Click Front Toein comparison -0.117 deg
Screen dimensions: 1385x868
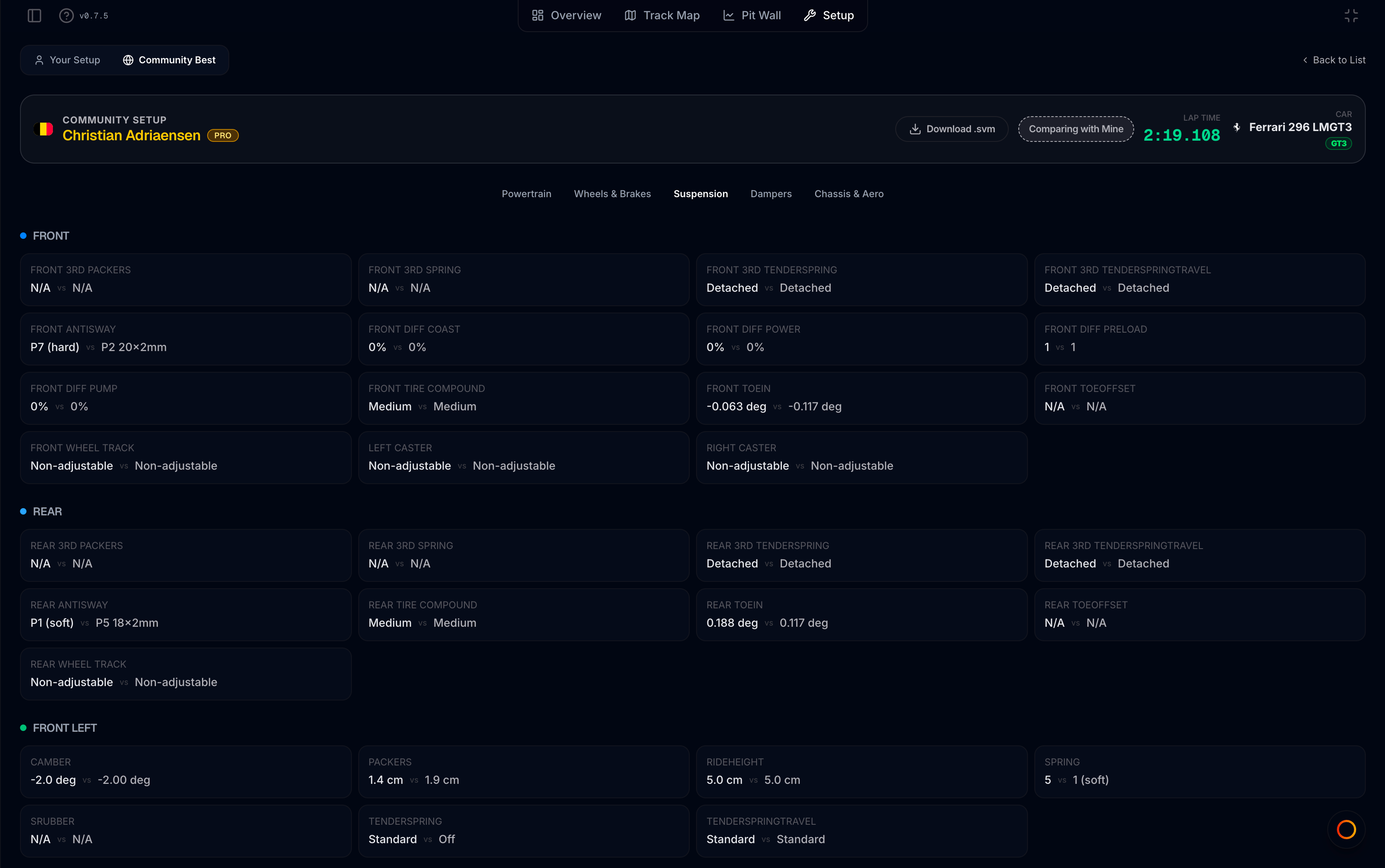pos(814,406)
